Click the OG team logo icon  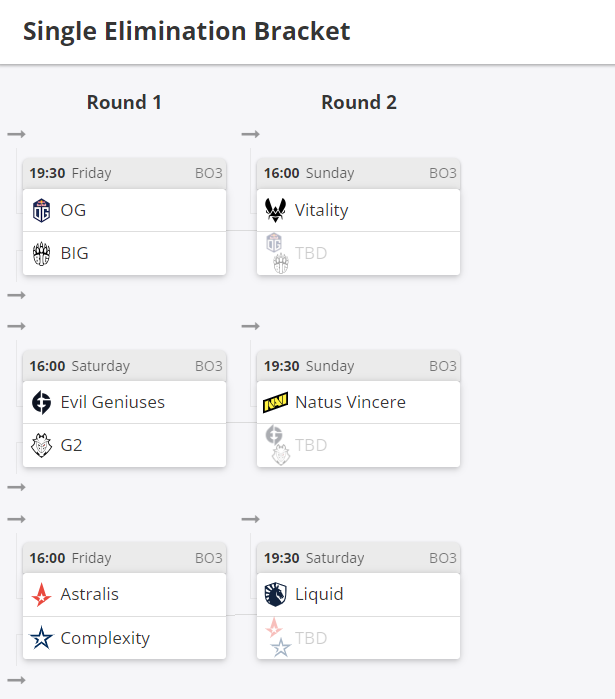coord(41,210)
